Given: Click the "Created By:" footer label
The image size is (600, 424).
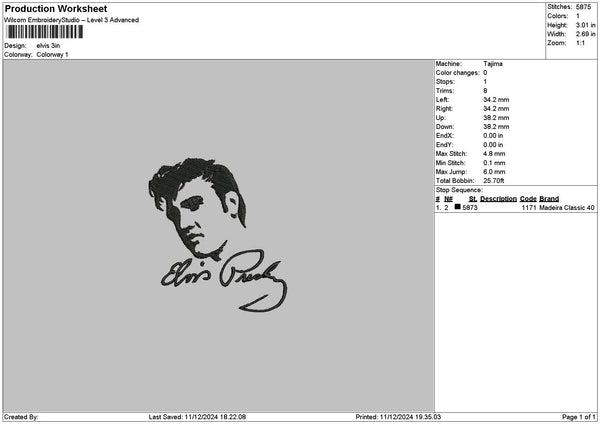Looking at the screenshot, I should point(21,417).
